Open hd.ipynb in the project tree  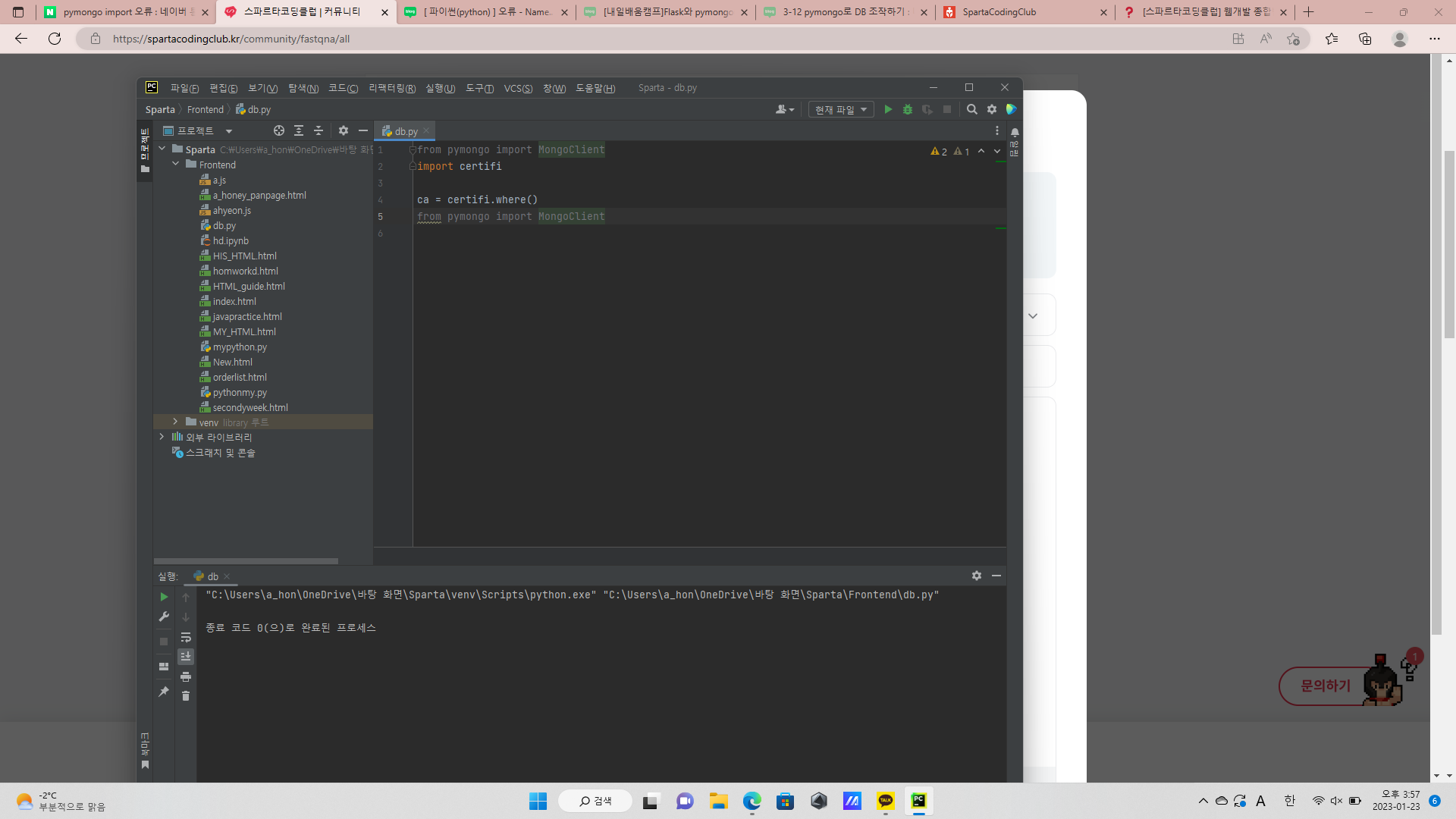click(231, 240)
